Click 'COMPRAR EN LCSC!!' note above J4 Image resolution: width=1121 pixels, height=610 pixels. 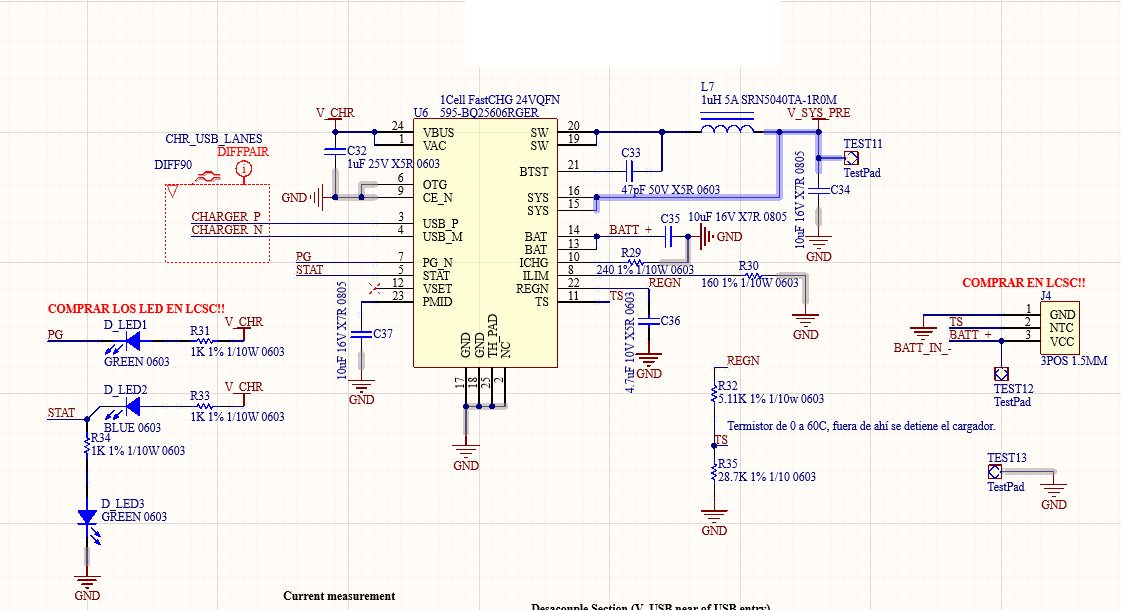1024,282
